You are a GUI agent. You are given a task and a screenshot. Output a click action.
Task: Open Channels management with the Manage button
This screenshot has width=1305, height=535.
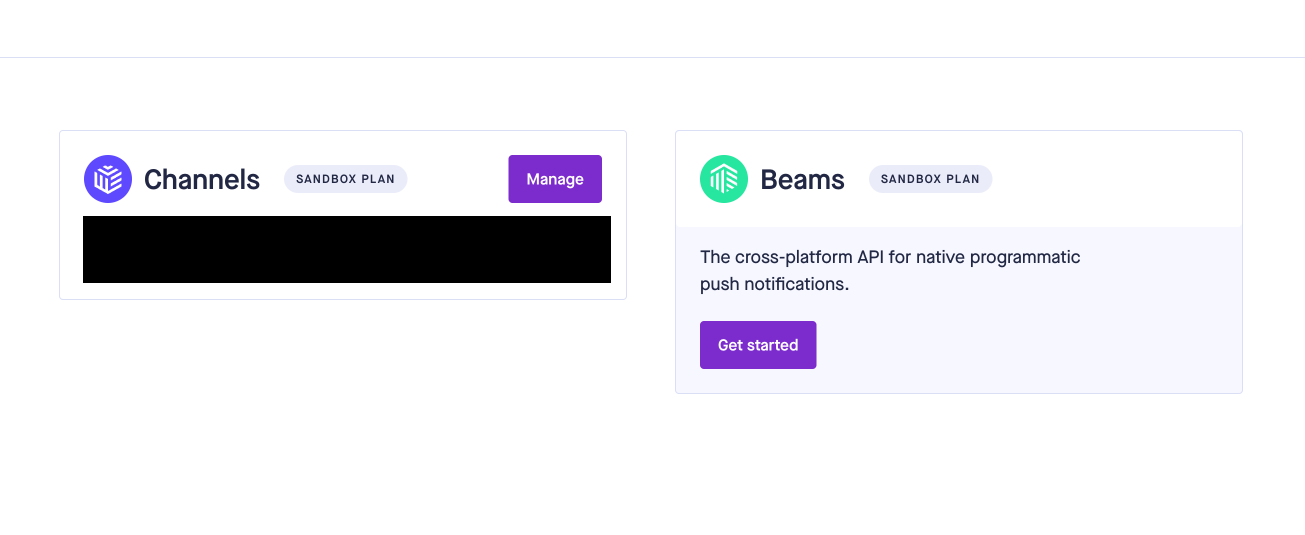click(x=555, y=179)
